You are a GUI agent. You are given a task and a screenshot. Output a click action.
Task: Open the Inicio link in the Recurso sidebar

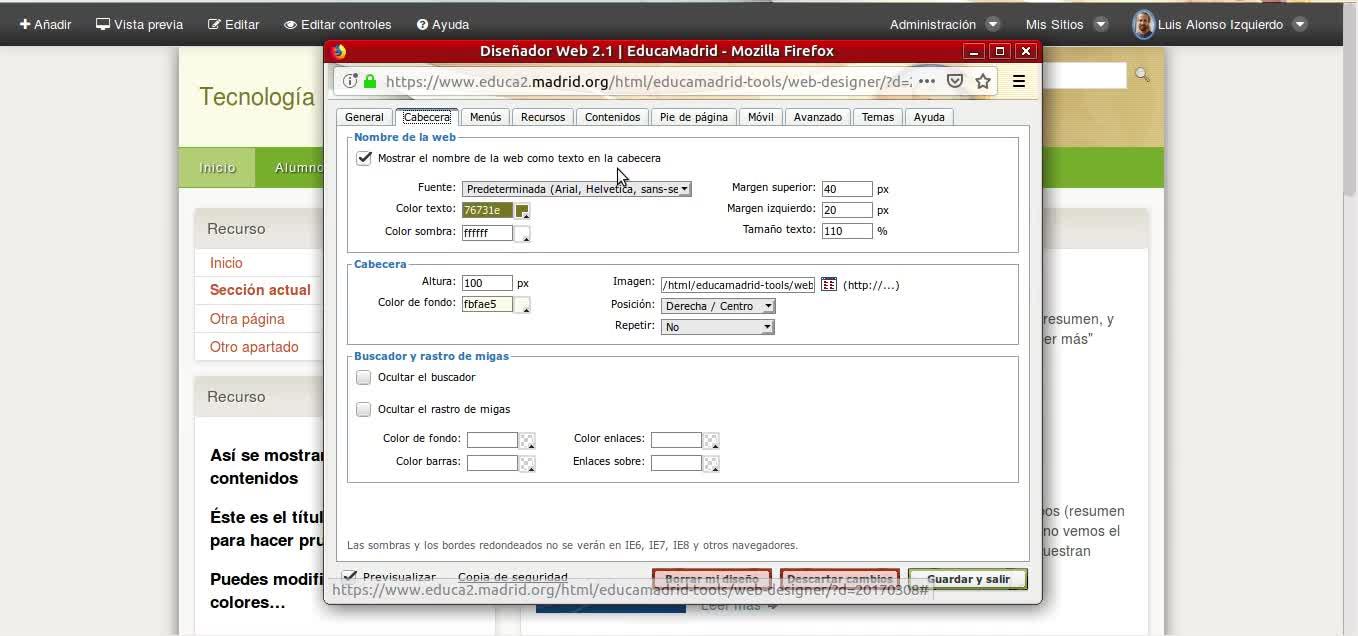tap(226, 263)
